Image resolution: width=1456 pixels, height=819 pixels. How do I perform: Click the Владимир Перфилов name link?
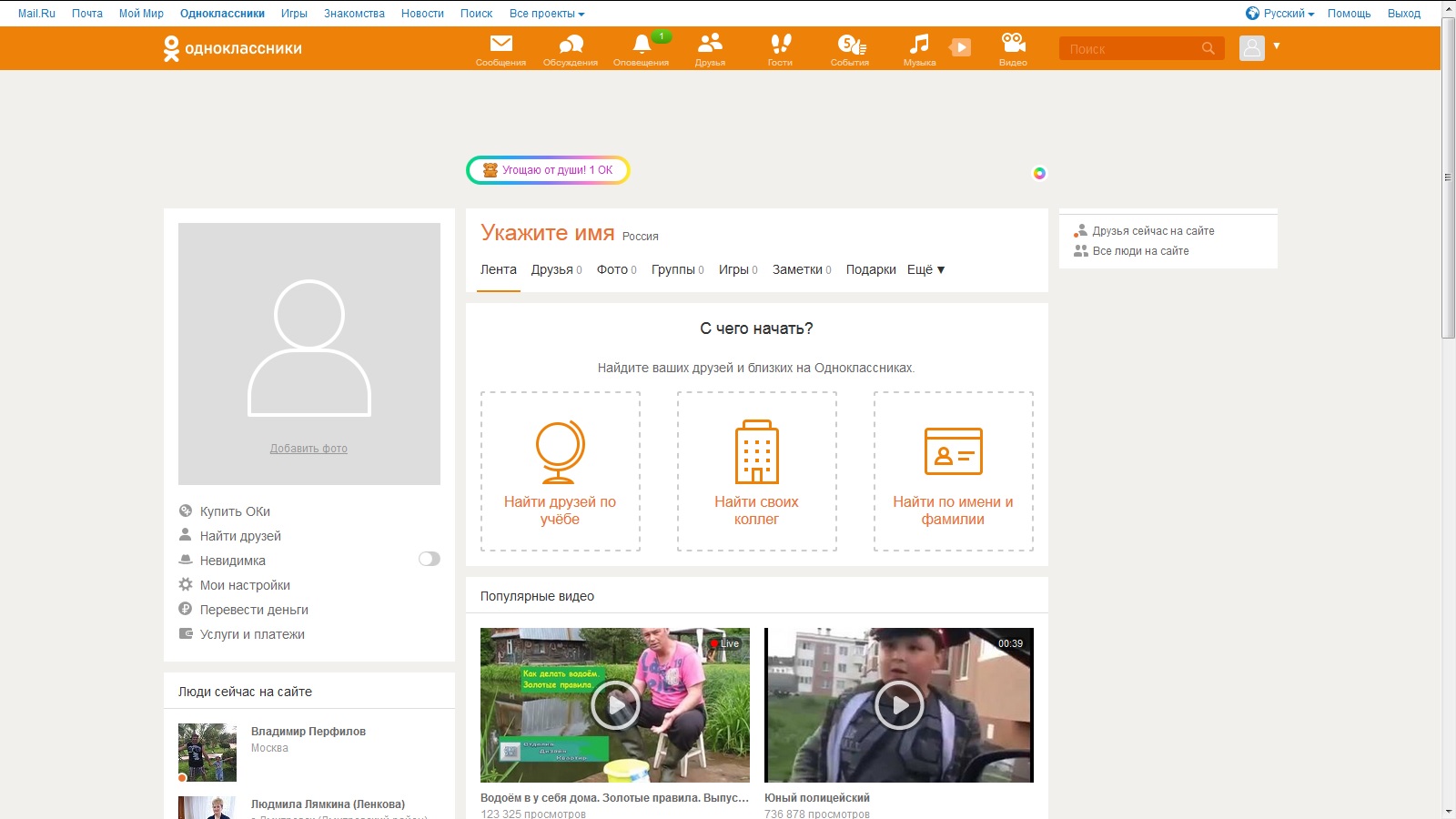pos(308,732)
